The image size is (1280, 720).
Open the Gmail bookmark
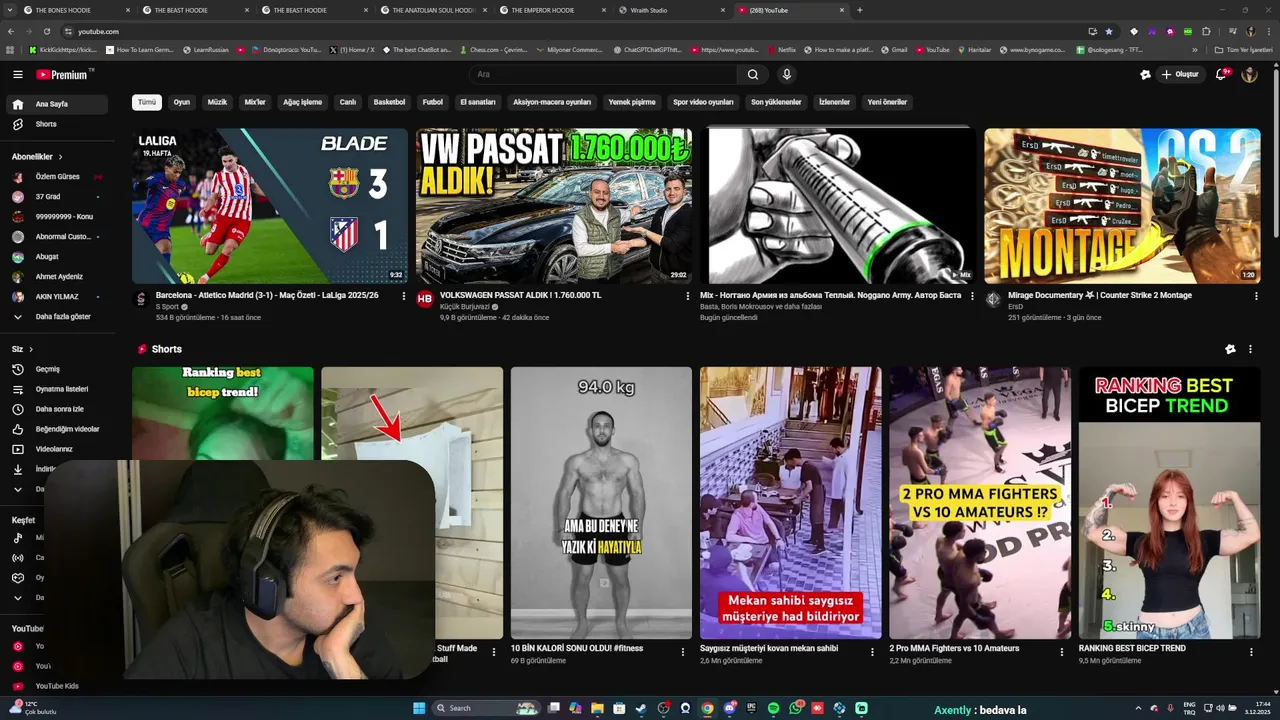point(894,49)
